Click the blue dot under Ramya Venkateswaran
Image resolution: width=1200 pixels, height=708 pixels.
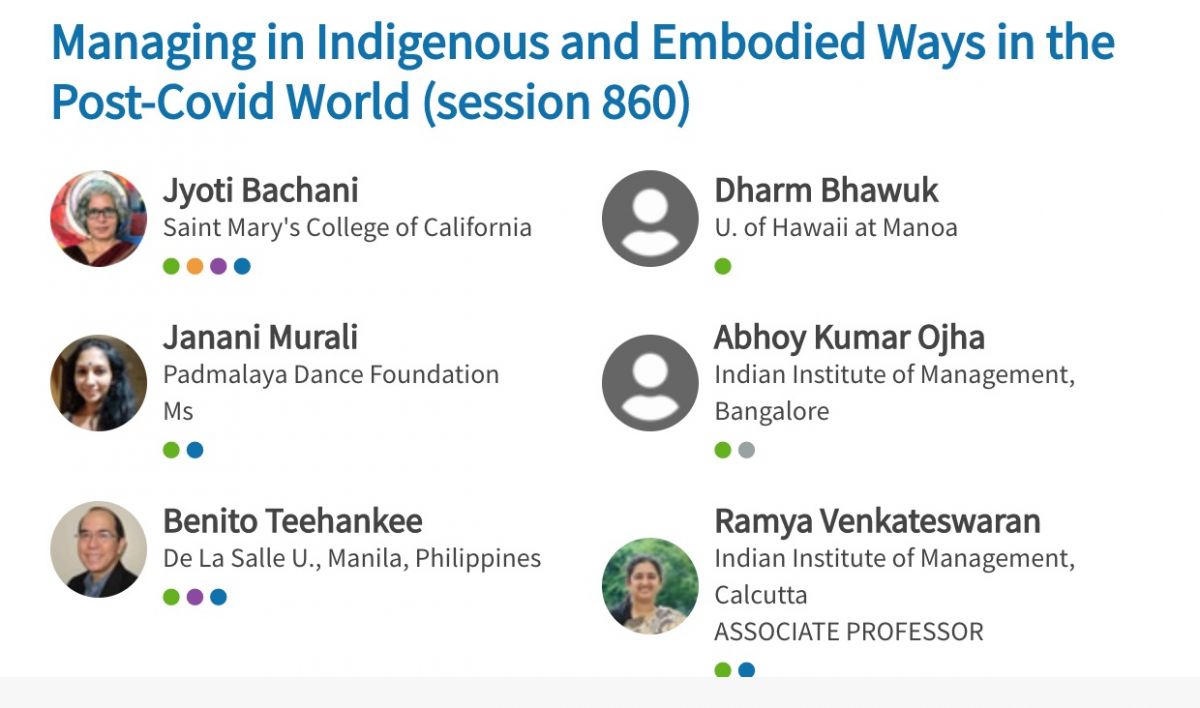point(746,670)
